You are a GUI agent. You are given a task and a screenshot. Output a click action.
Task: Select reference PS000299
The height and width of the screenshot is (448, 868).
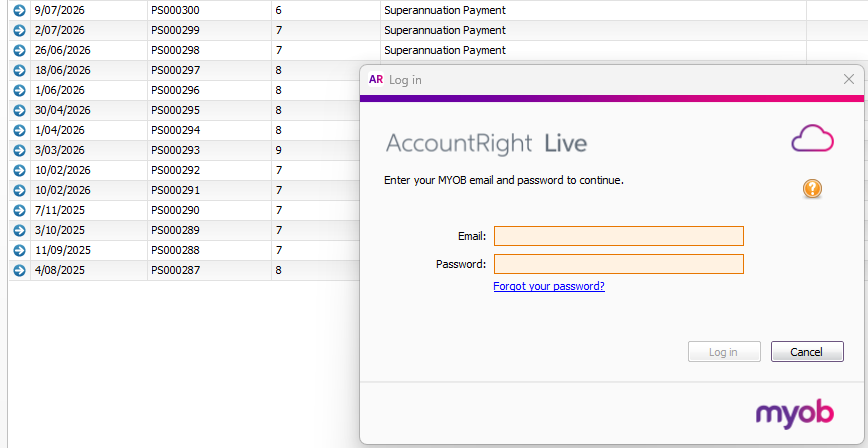(x=175, y=30)
